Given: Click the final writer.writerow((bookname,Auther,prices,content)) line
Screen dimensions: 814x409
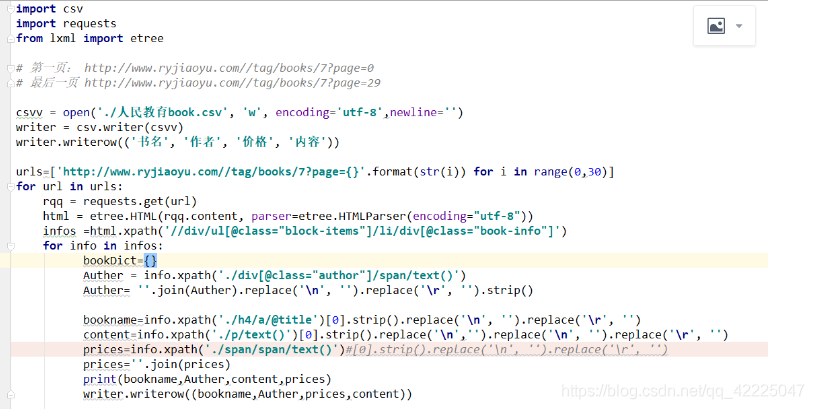Looking at the screenshot, I should coord(248,394).
